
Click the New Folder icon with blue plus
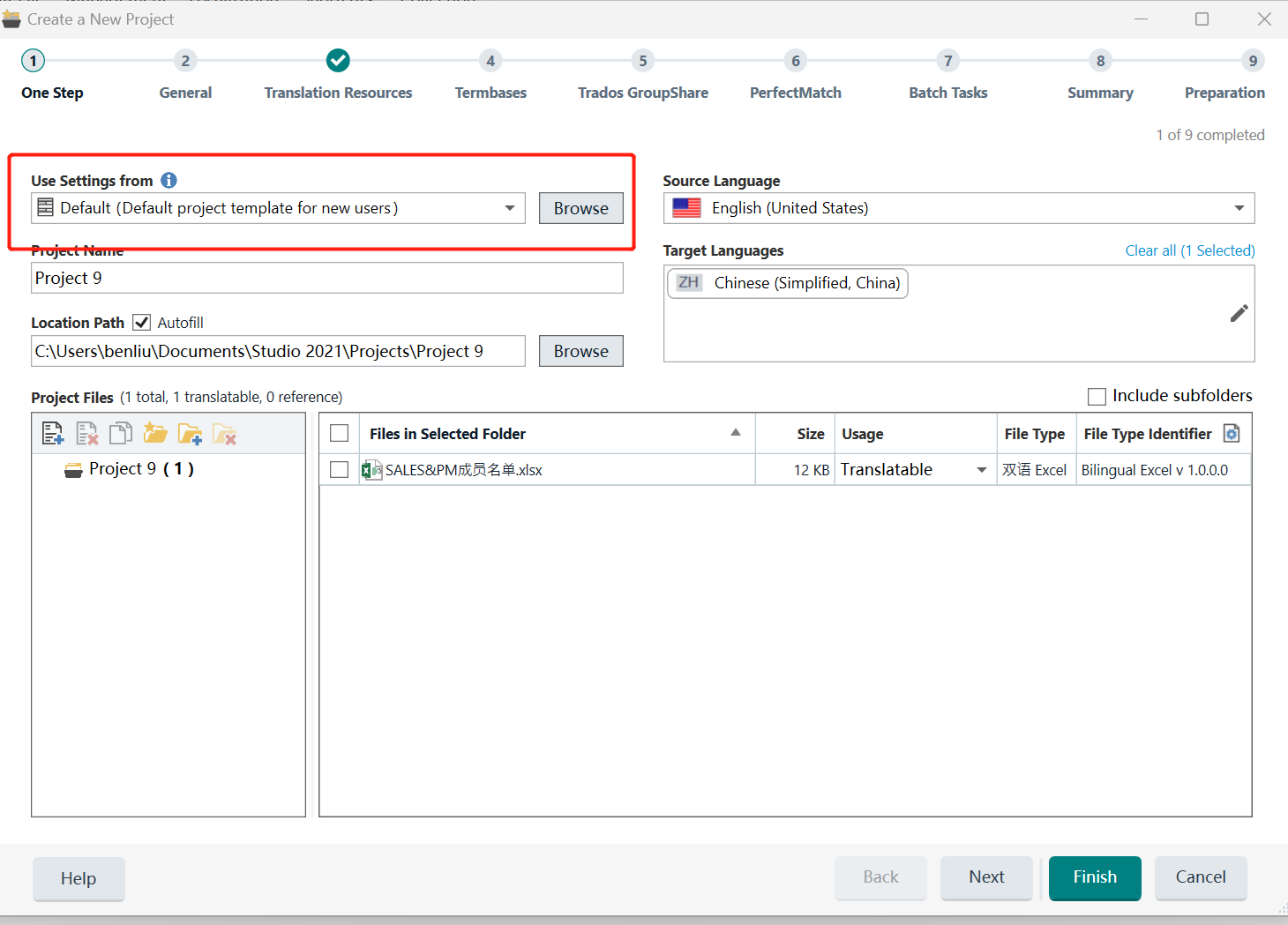click(x=190, y=433)
